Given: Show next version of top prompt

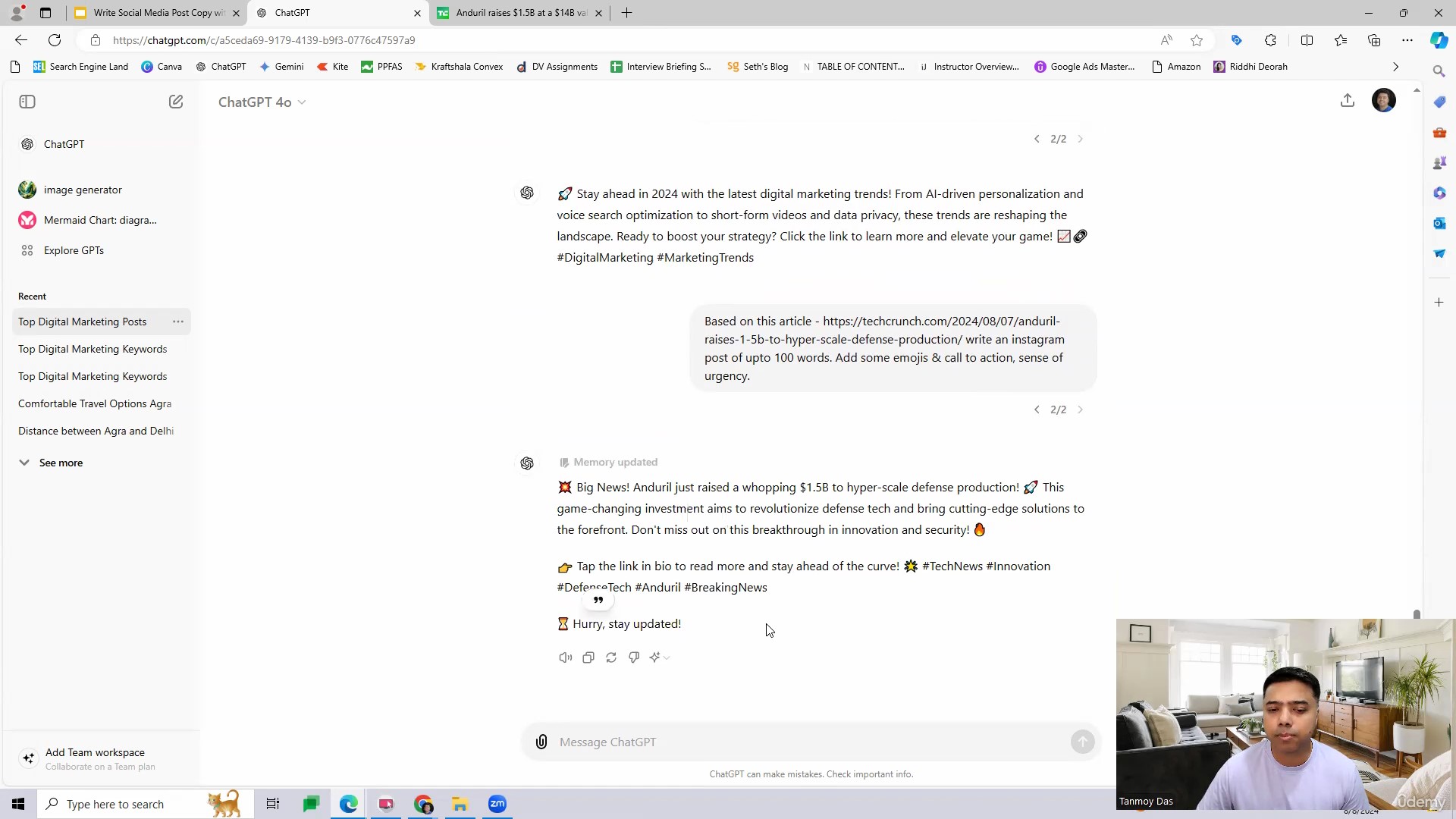Looking at the screenshot, I should pos(1081,139).
